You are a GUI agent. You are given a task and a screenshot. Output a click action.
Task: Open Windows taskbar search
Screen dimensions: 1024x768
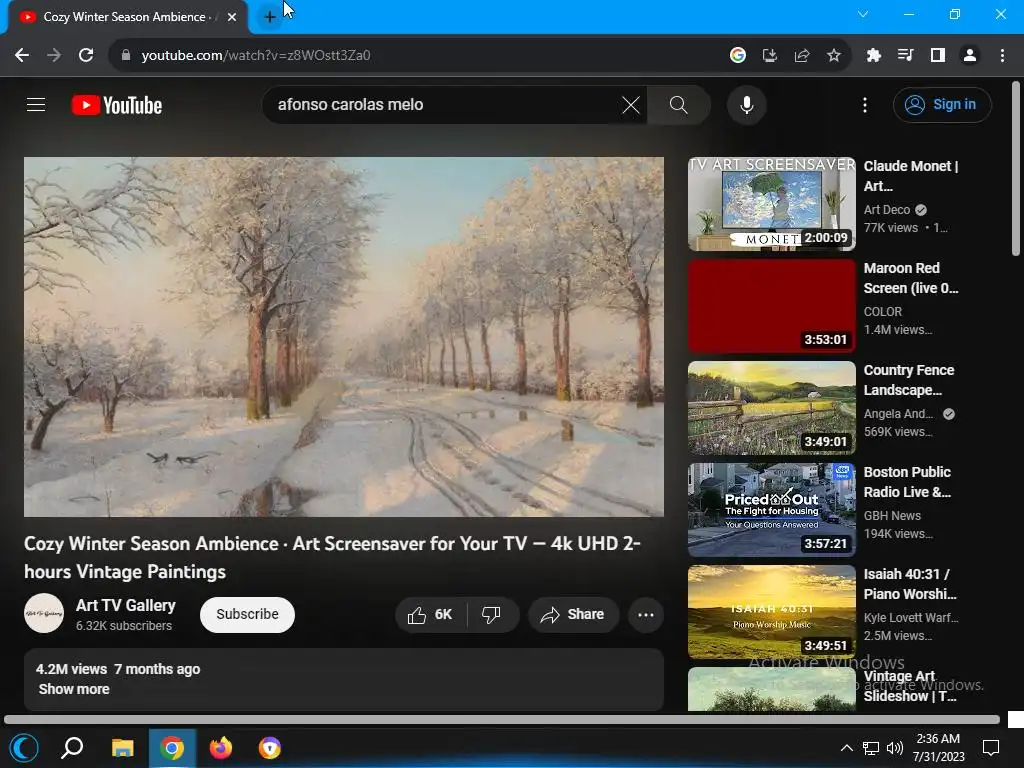72,748
